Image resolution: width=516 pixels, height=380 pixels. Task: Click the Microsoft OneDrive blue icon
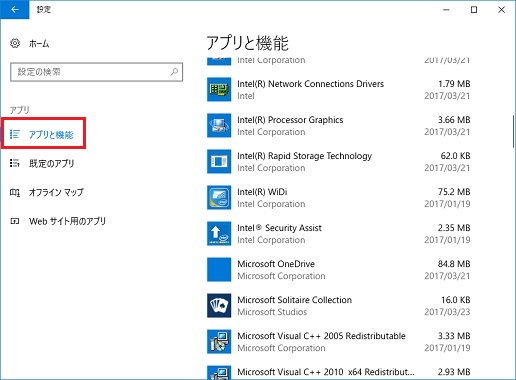point(219,269)
